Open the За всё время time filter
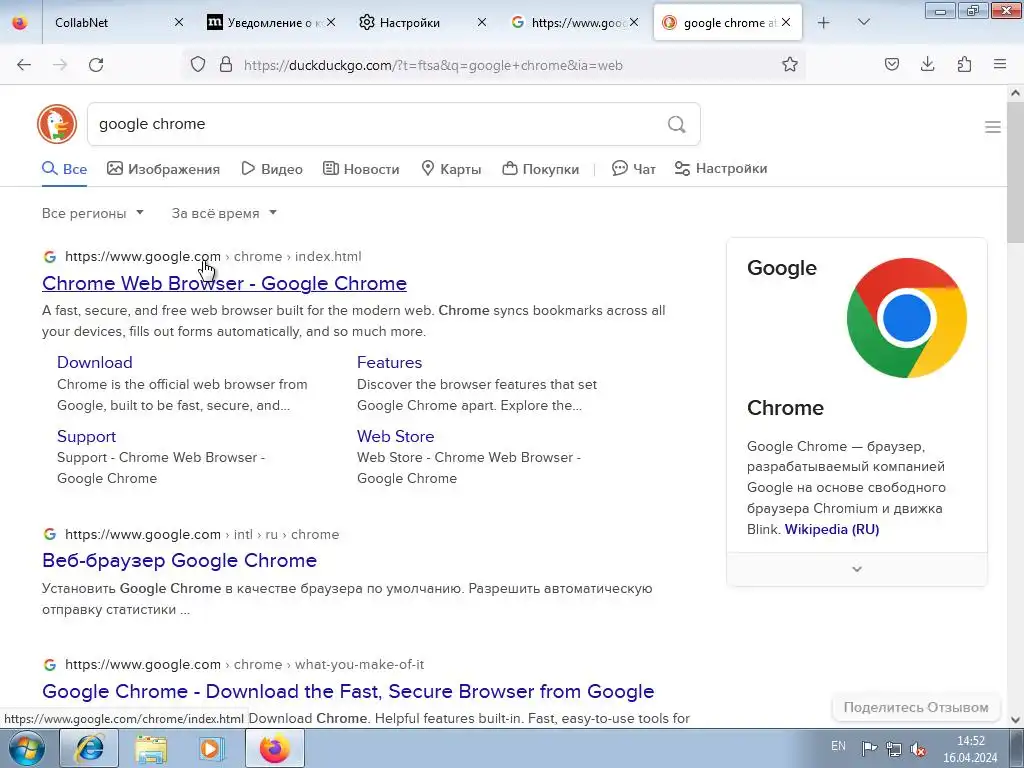The width and height of the screenshot is (1024, 768). [224, 213]
